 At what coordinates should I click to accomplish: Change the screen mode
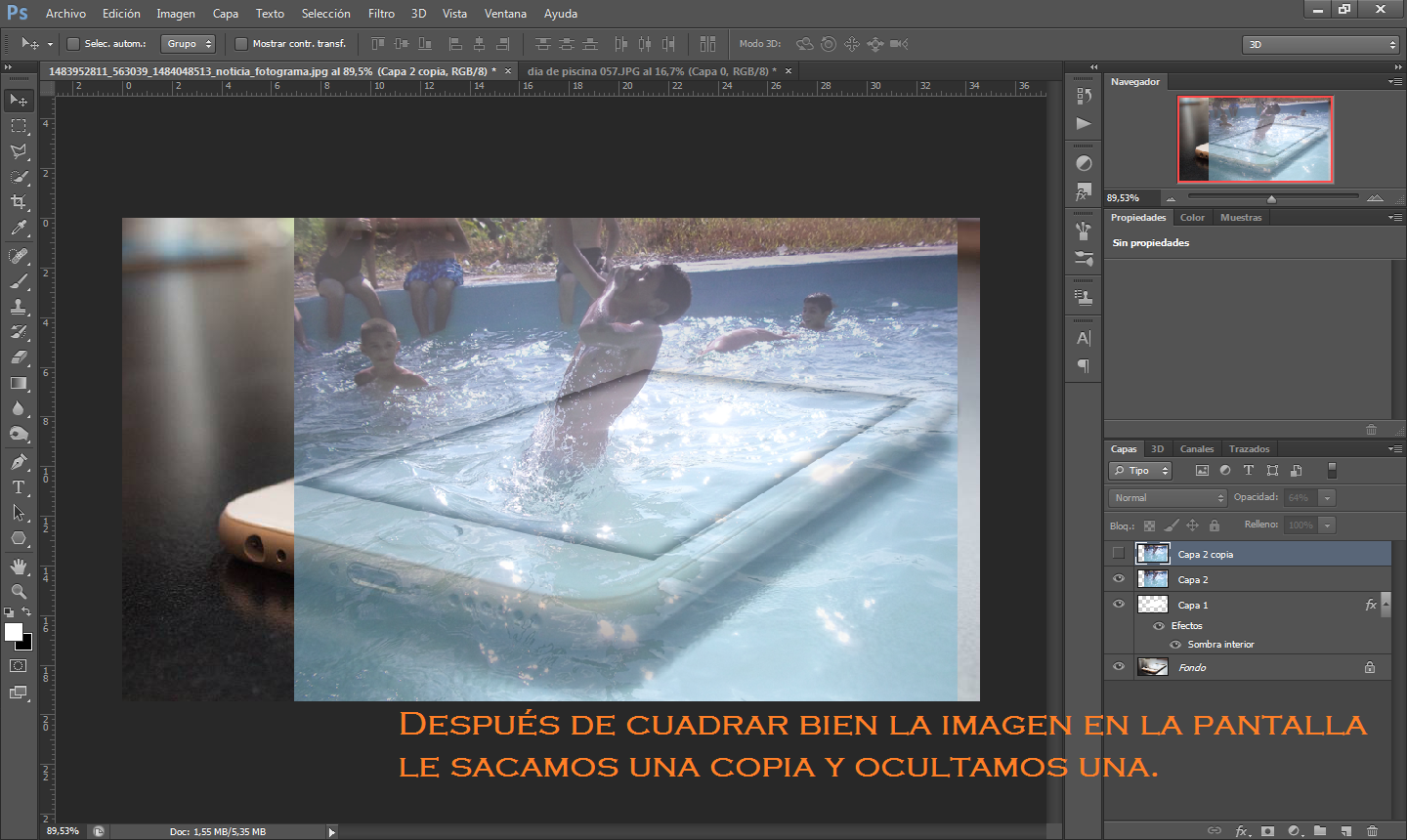pos(19,693)
